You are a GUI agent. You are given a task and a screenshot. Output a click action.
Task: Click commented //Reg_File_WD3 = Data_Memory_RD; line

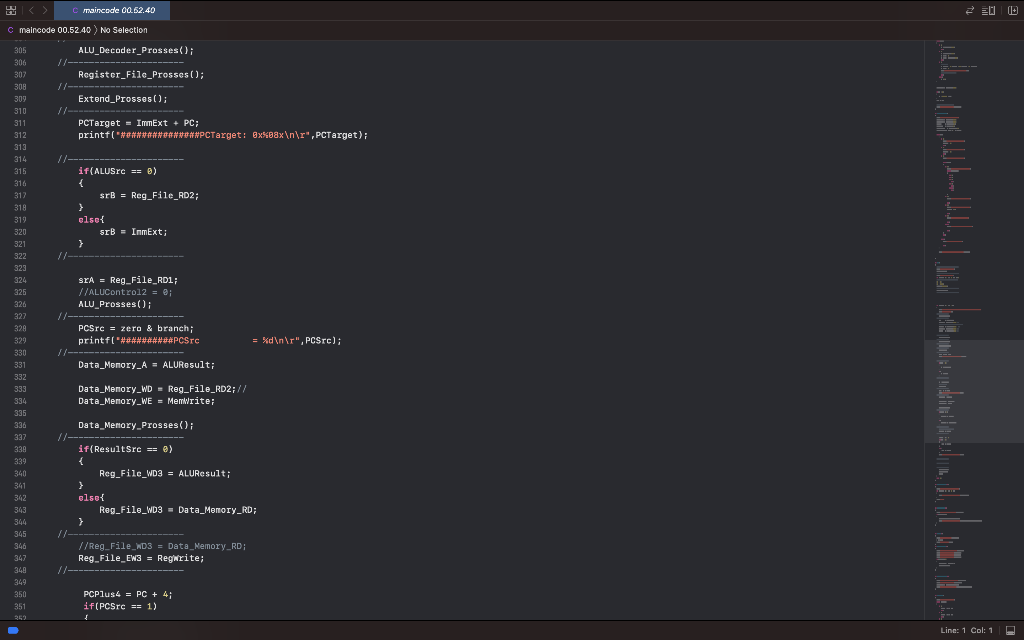click(162, 546)
